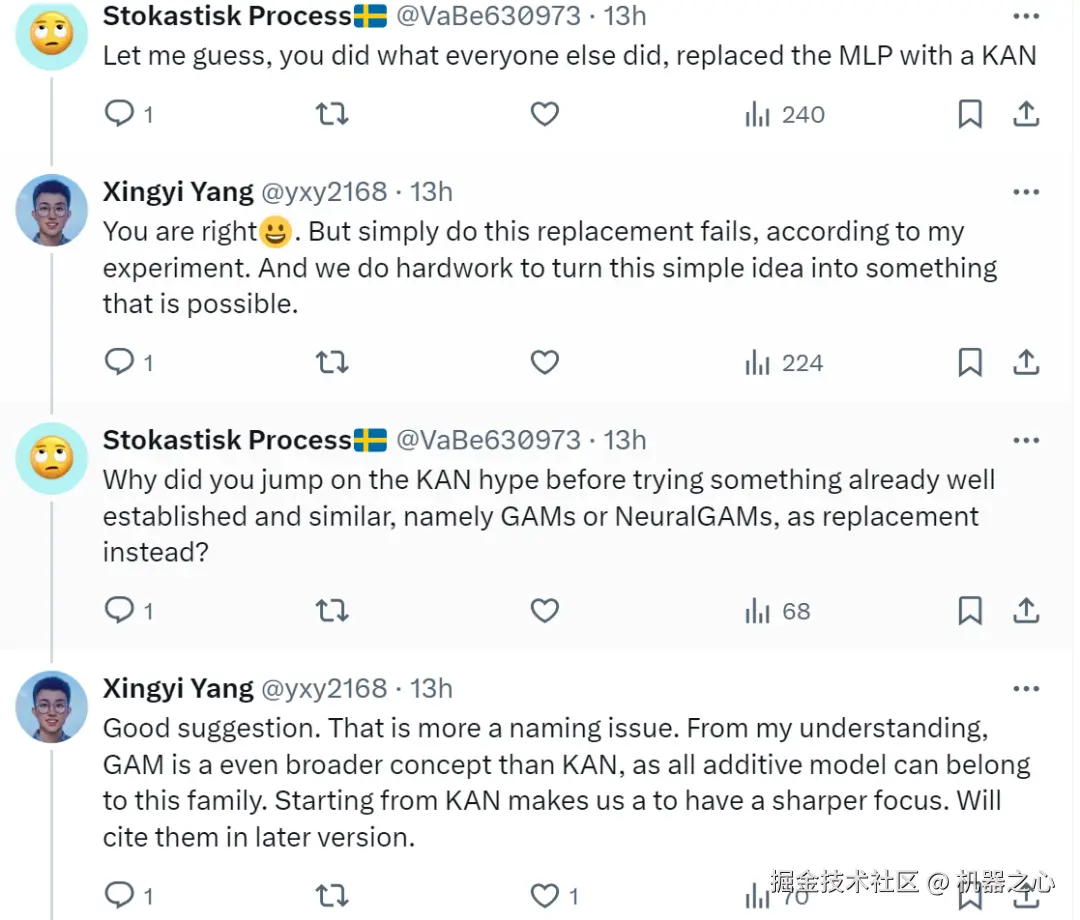Retweet the "You are right" reply
The height and width of the screenshot is (920, 1080).
pyautogui.click(x=332, y=363)
